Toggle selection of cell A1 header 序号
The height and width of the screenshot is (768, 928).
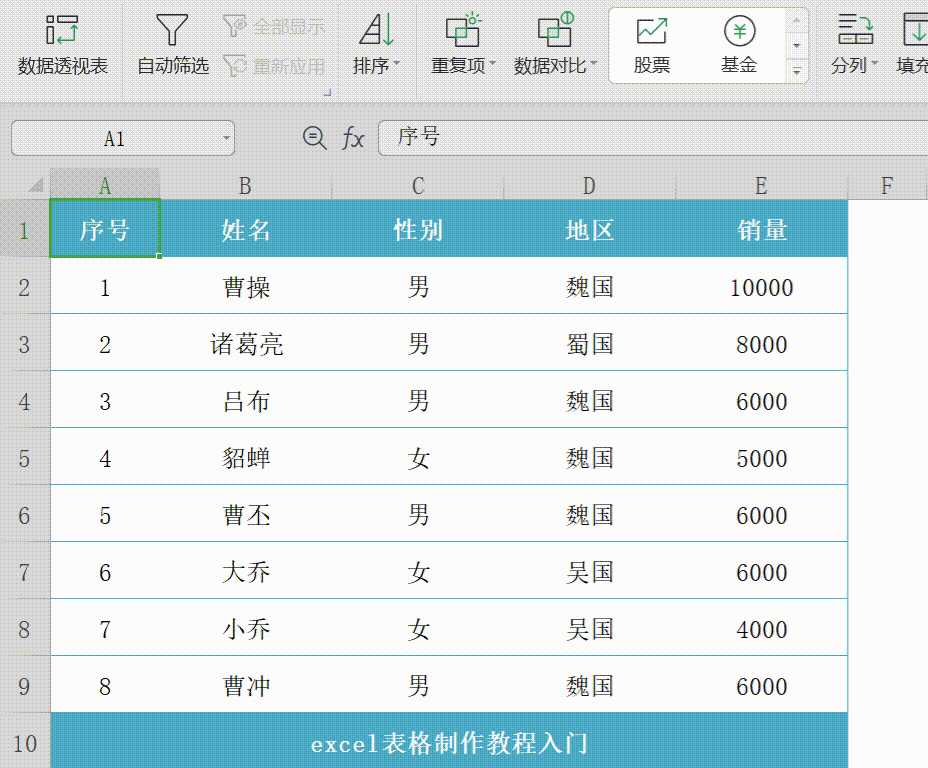tap(105, 228)
